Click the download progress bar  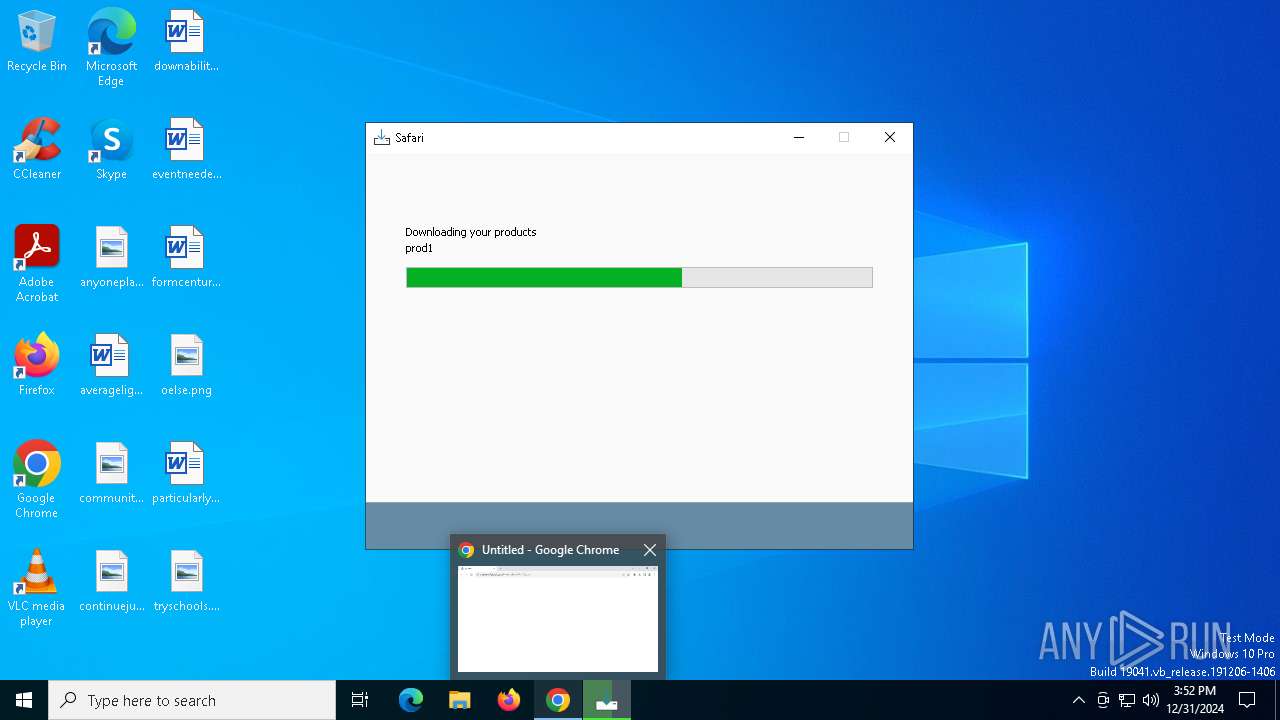click(x=639, y=277)
